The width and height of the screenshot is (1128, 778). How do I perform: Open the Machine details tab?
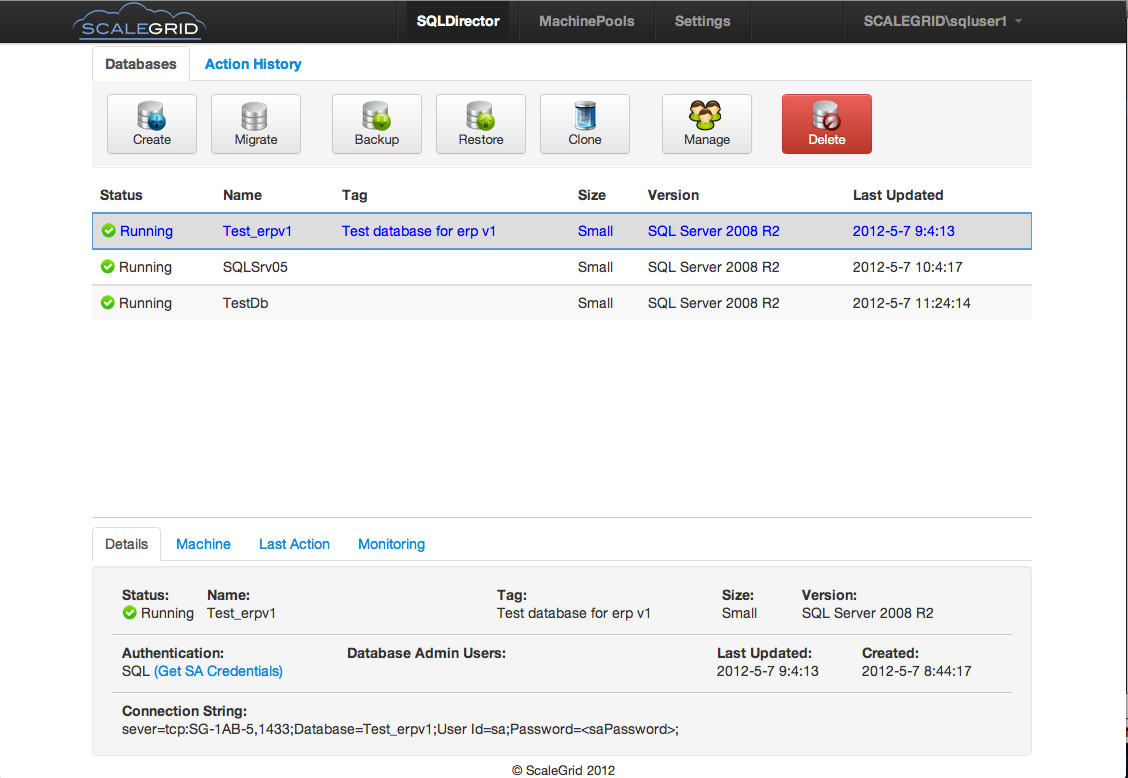[x=203, y=544]
